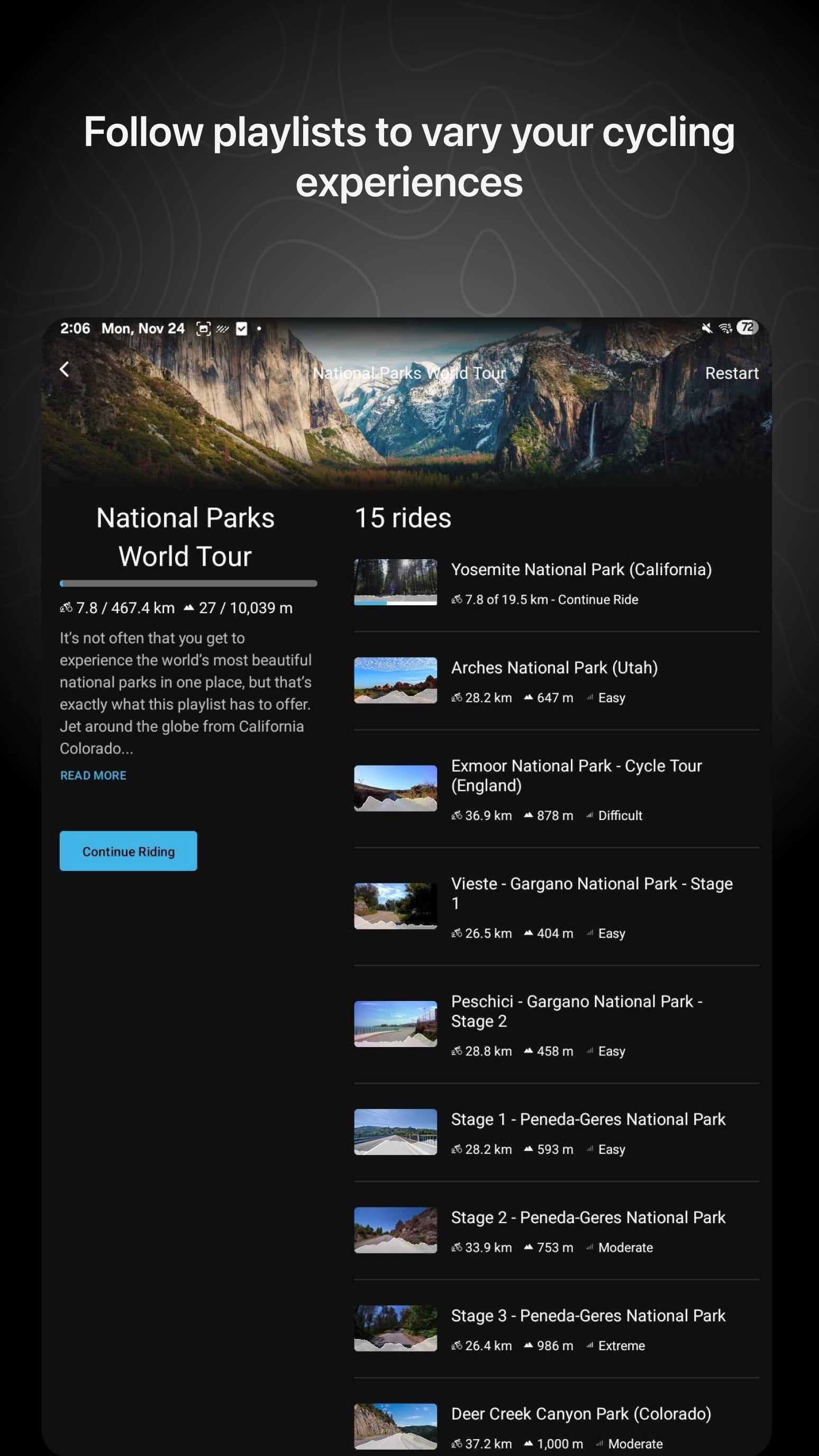The image size is (819, 1456).
Task: Click elevation icon beside 986 m
Action: 529,1345
